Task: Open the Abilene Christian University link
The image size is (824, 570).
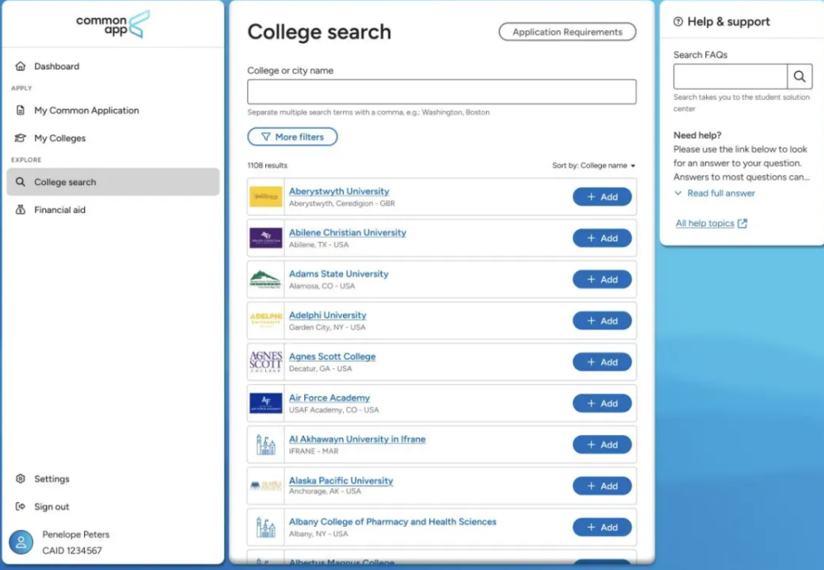Action: tap(347, 232)
